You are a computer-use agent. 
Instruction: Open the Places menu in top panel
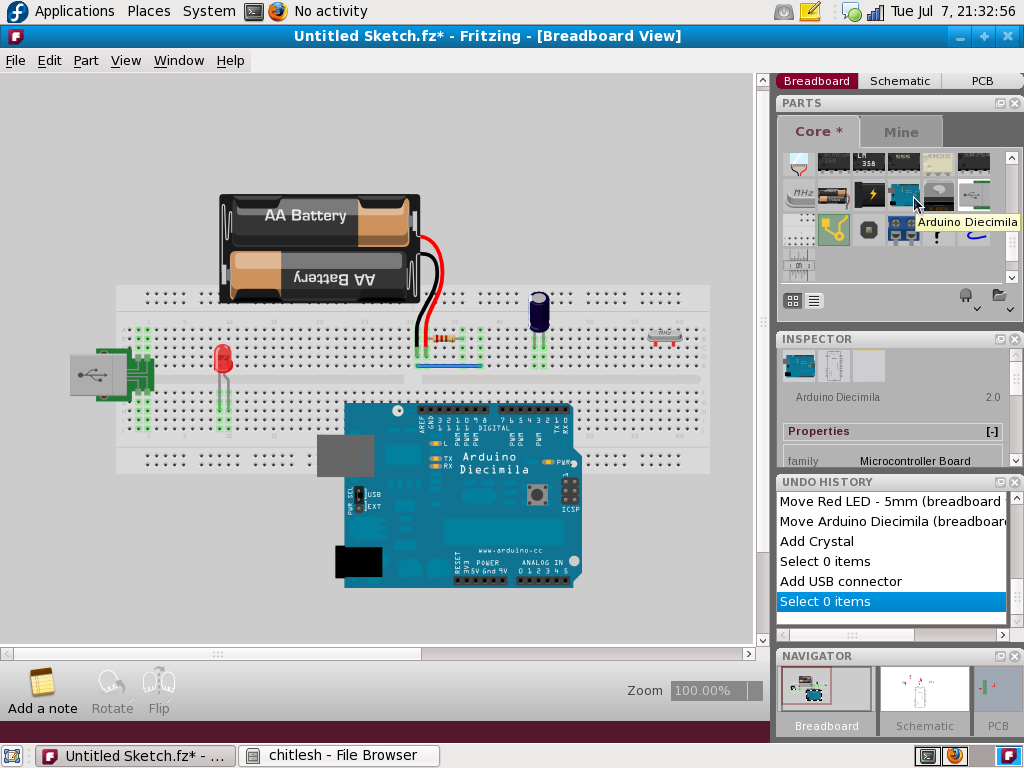pos(149,11)
